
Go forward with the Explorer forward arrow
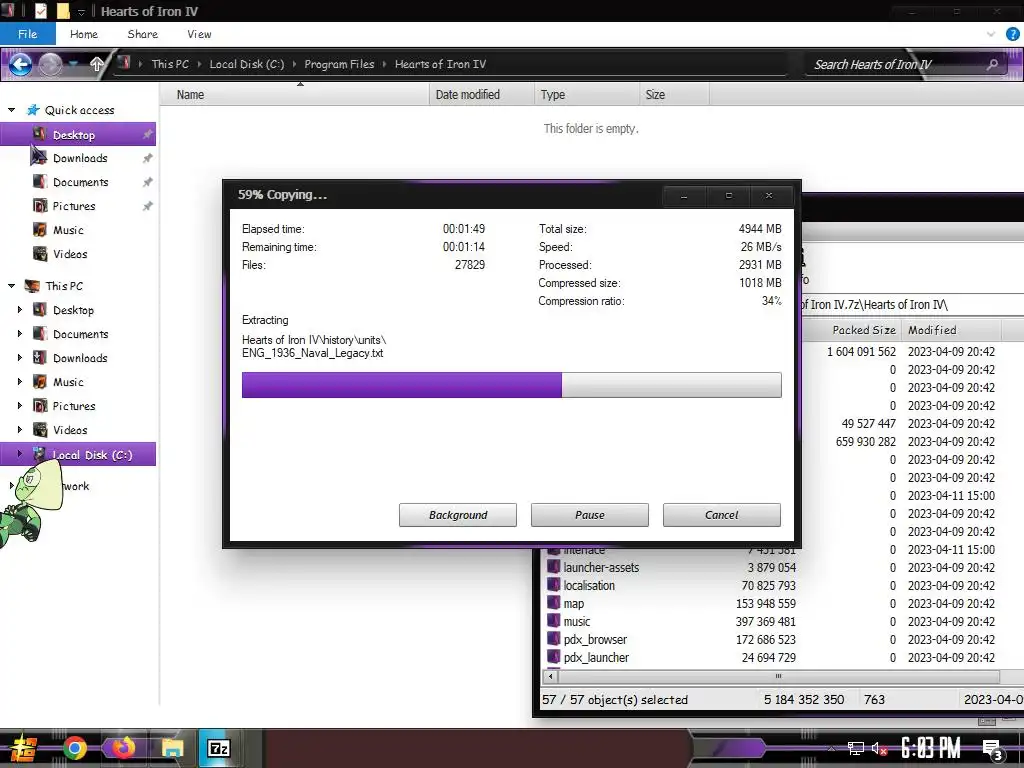click(50, 64)
